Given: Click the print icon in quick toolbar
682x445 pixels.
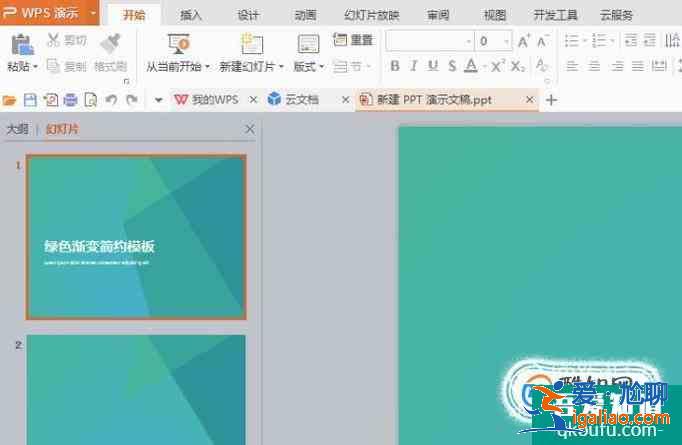Looking at the screenshot, I should click(x=70, y=100).
